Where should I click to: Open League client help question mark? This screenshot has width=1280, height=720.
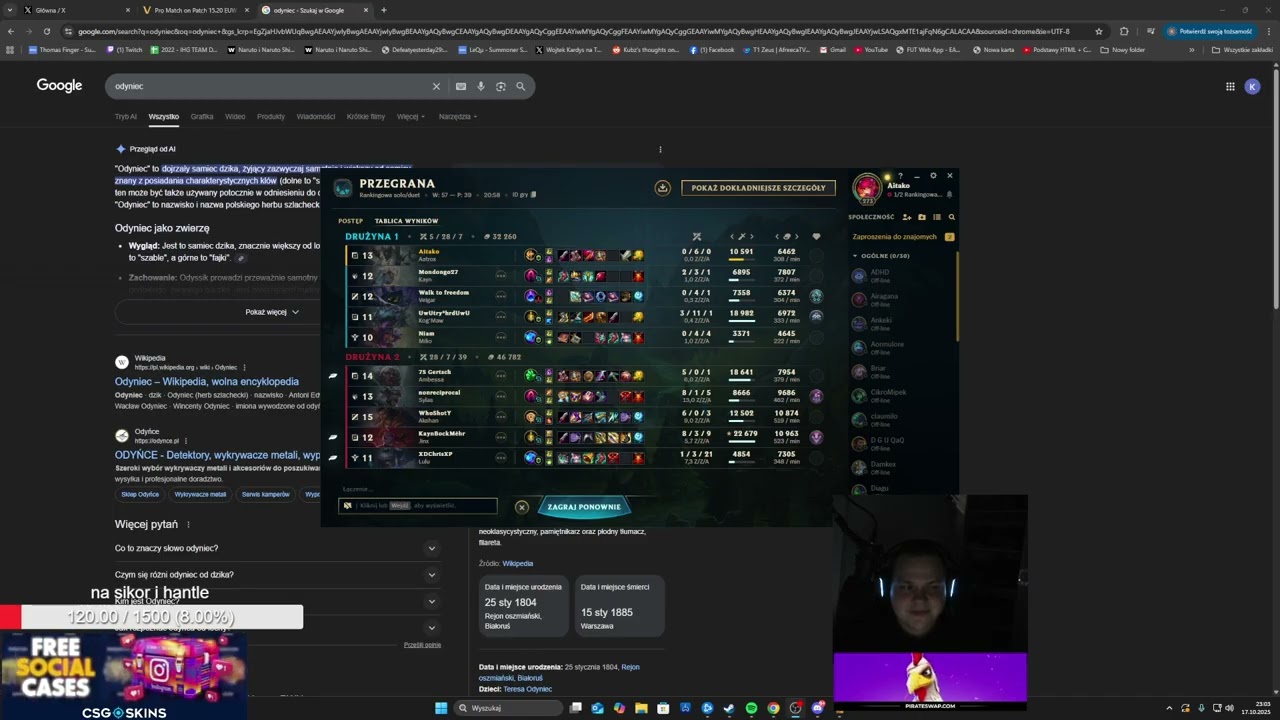tap(900, 176)
